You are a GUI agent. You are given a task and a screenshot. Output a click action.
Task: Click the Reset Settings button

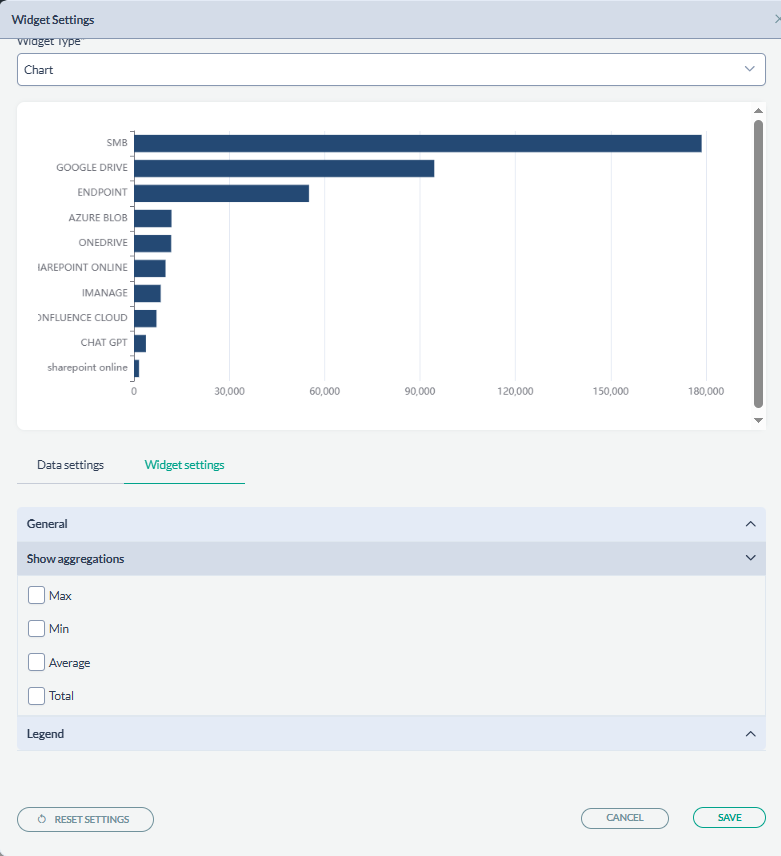[86, 819]
